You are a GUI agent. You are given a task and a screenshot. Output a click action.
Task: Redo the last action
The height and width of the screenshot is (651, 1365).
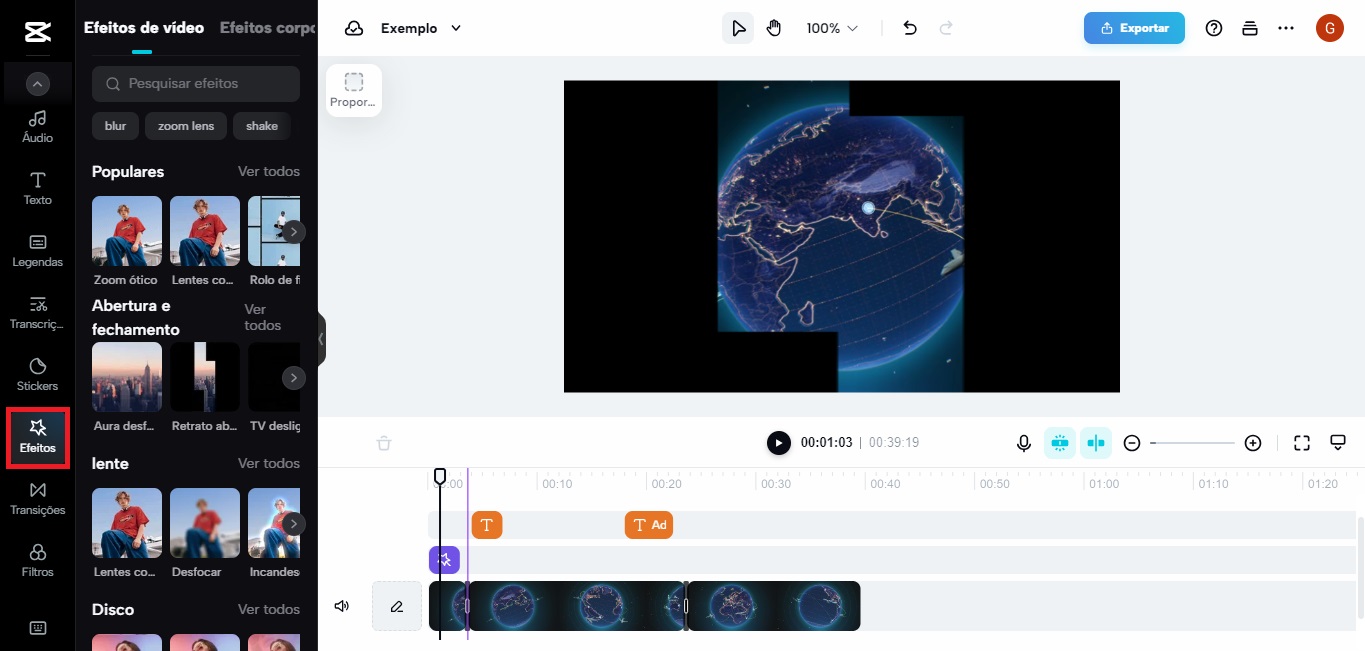tap(946, 28)
